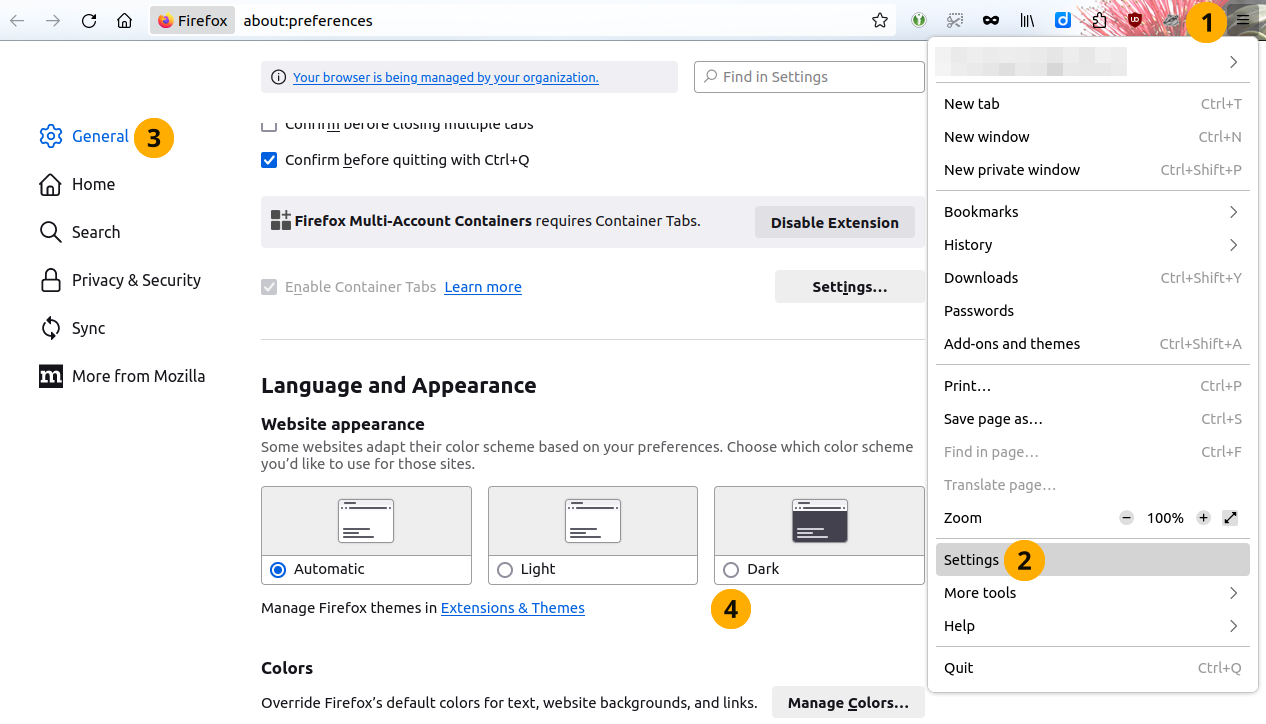This screenshot has height=724, width=1266.
Task: Select the Dark website appearance option
Action: pos(731,569)
